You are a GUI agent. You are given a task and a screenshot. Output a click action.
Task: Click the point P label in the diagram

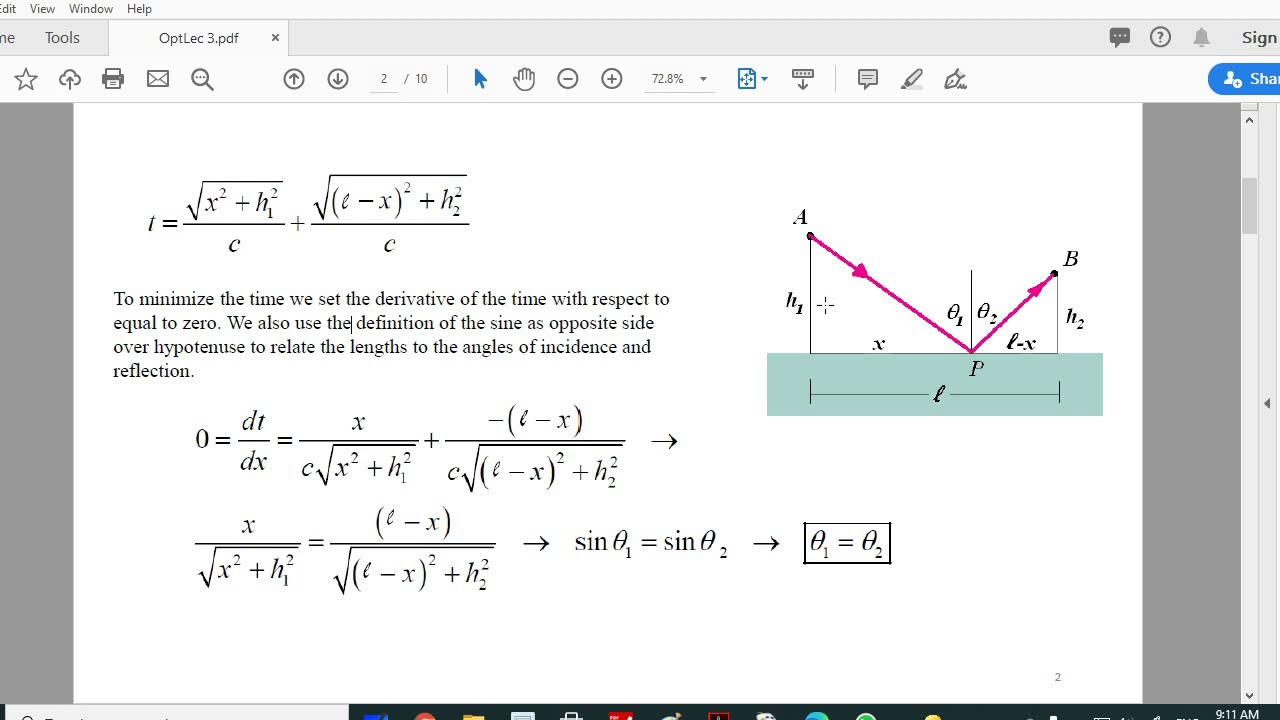click(x=977, y=370)
